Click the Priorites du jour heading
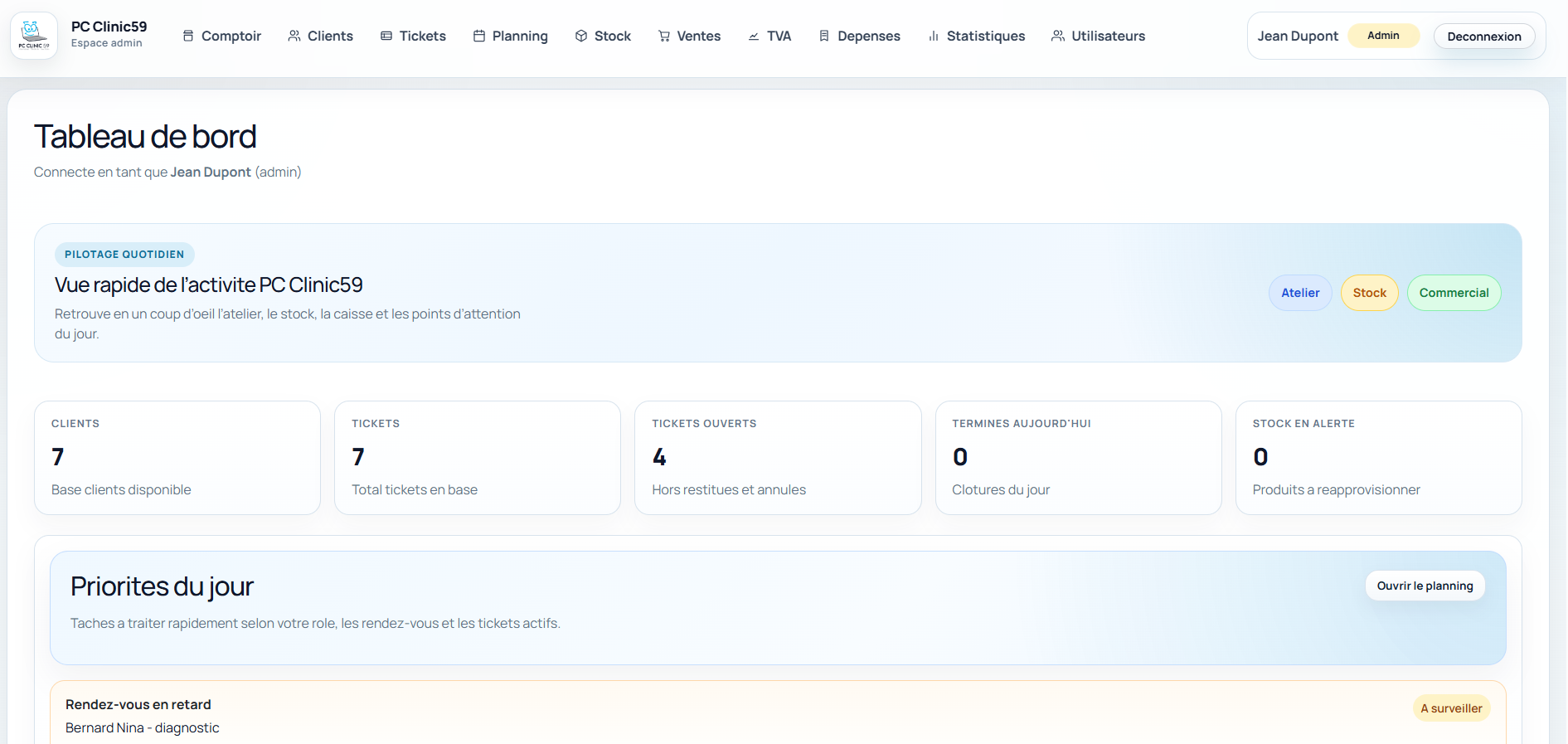1568x744 pixels. click(162, 586)
